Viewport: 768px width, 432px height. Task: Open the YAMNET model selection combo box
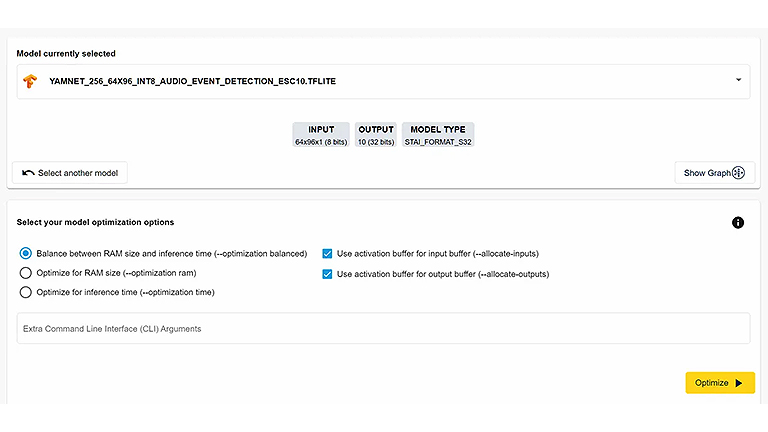click(x=380, y=81)
